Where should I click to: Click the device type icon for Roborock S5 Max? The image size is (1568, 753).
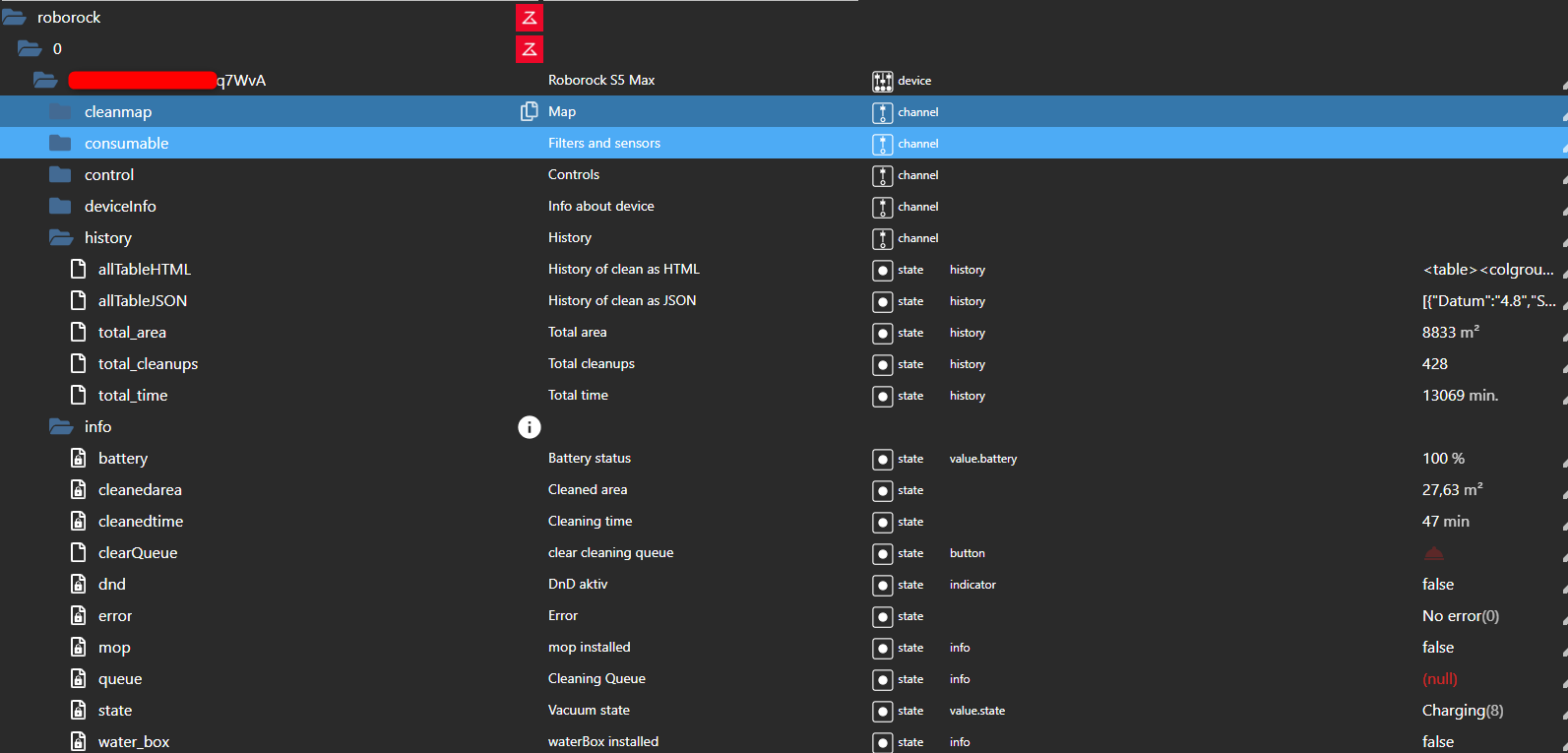coord(883,81)
